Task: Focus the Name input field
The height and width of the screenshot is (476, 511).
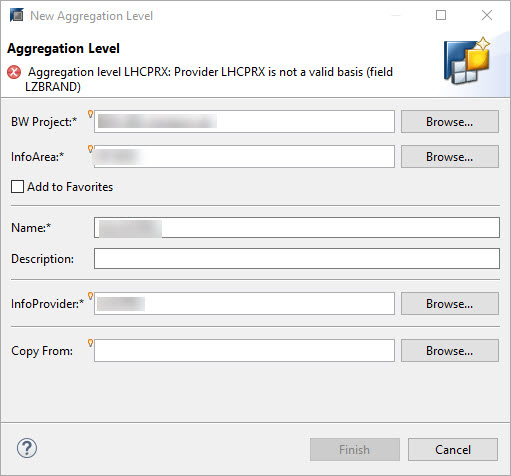Action: (x=297, y=228)
